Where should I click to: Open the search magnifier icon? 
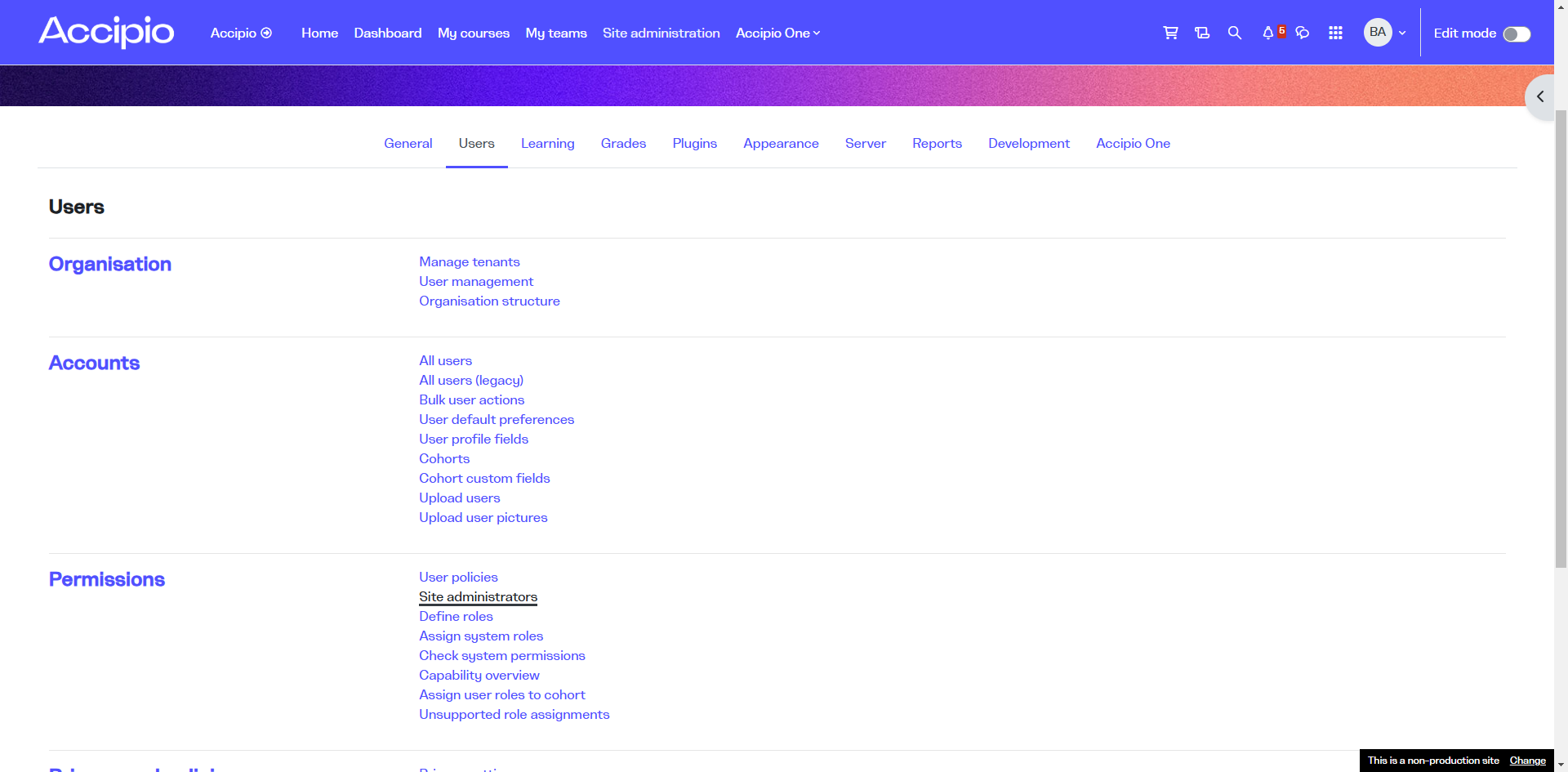coord(1235,33)
